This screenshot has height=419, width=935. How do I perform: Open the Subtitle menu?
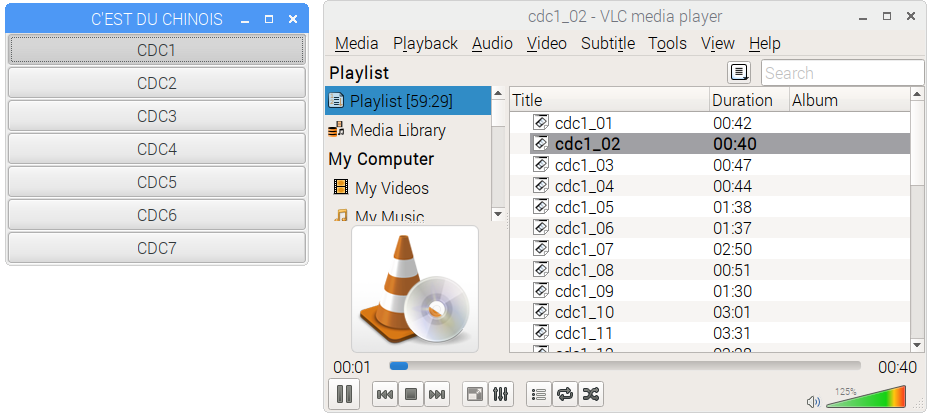[608, 44]
